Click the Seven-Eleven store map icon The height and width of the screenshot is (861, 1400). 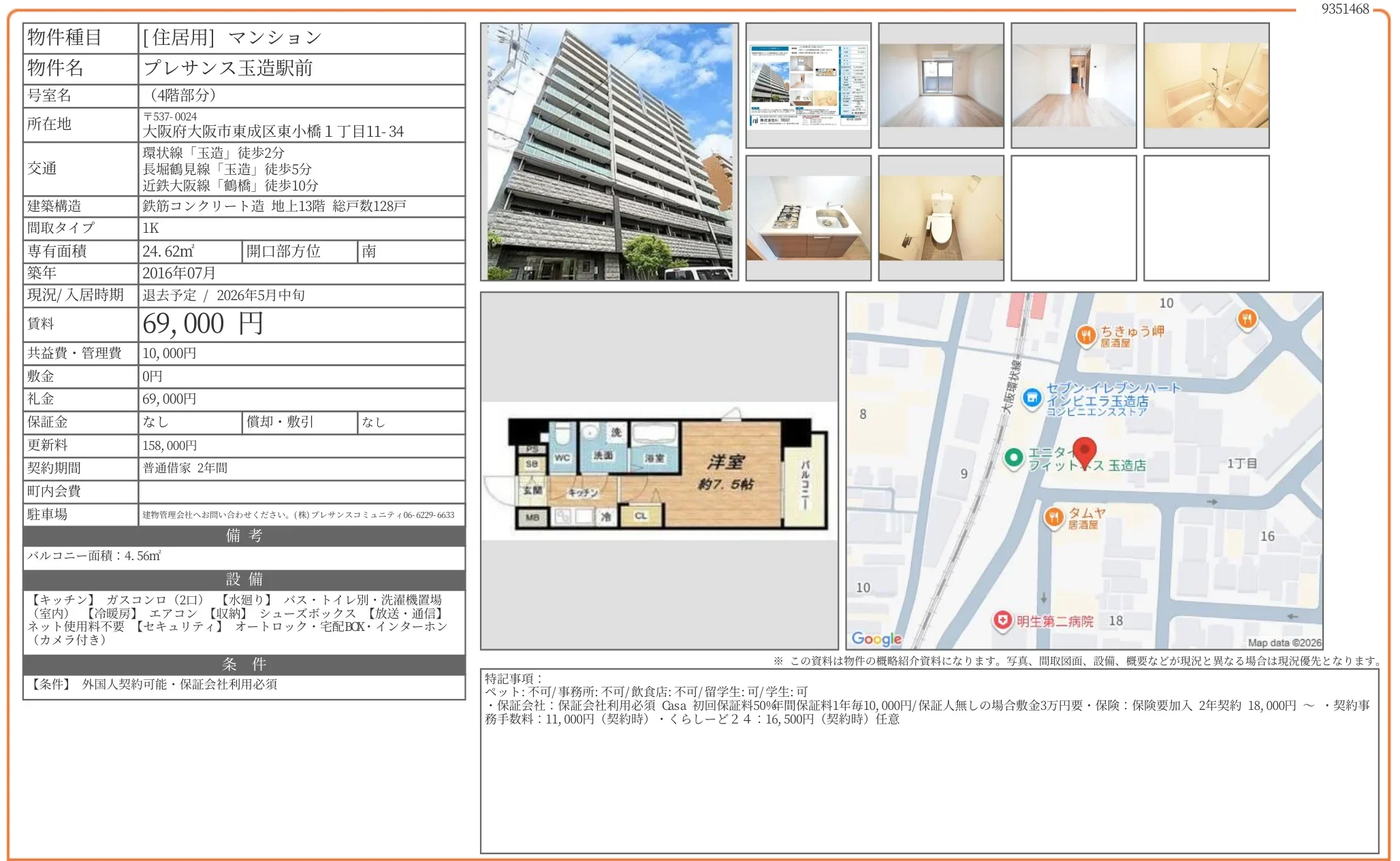click(x=1032, y=398)
